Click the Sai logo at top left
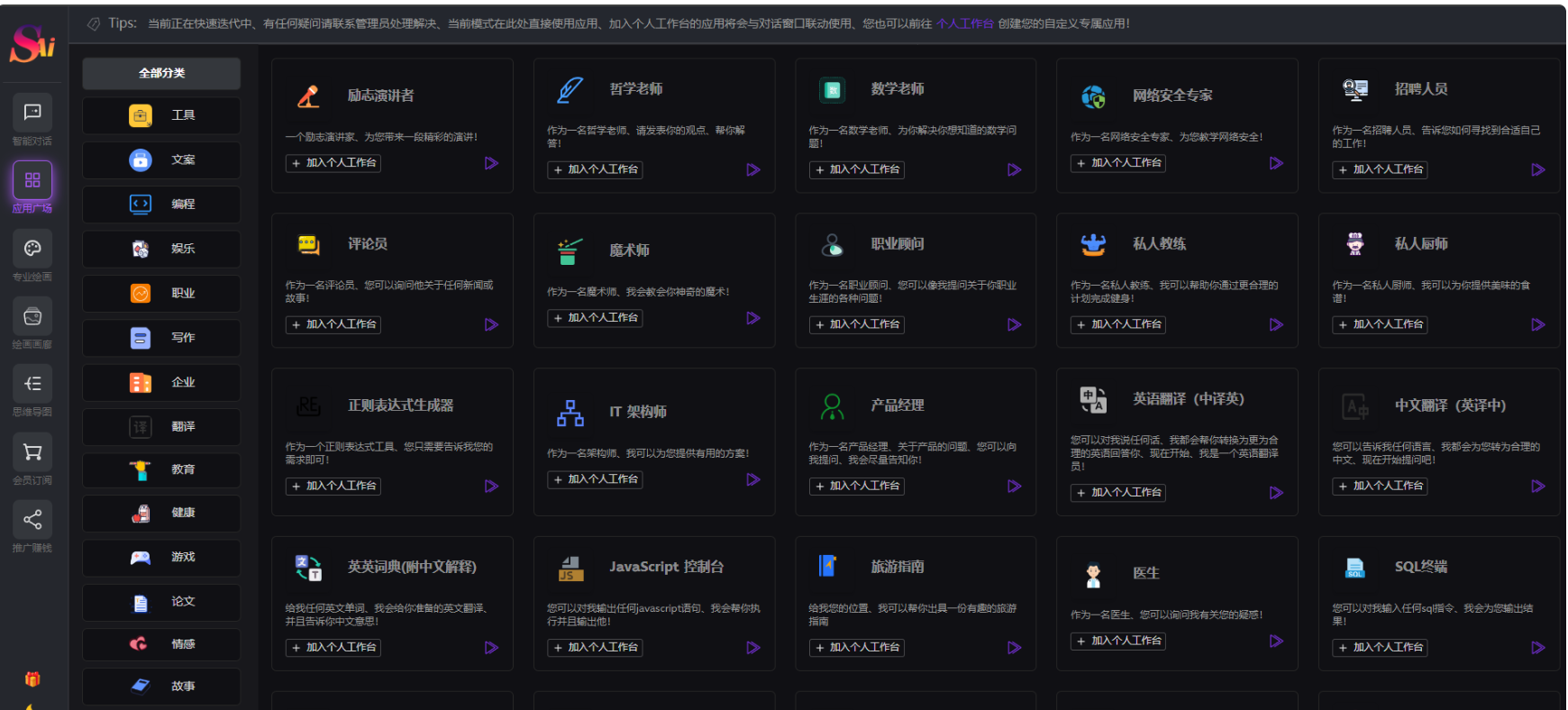The height and width of the screenshot is (710, 1568). click(x=32, y=43)
